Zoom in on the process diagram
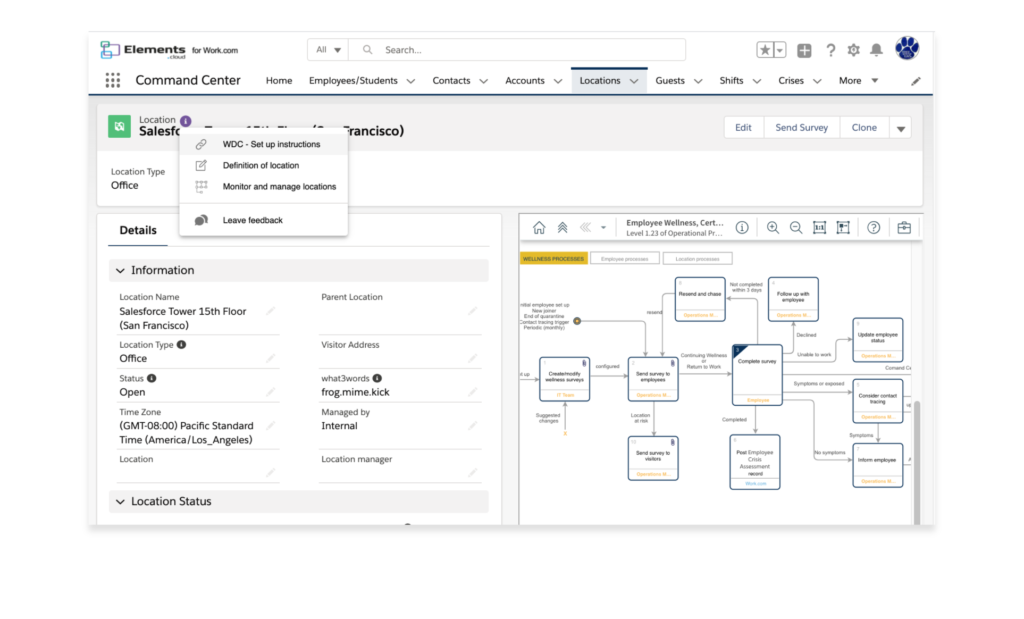Viewport: 1024px width, 619px height. pyautogui.click(x=773, y=227)
